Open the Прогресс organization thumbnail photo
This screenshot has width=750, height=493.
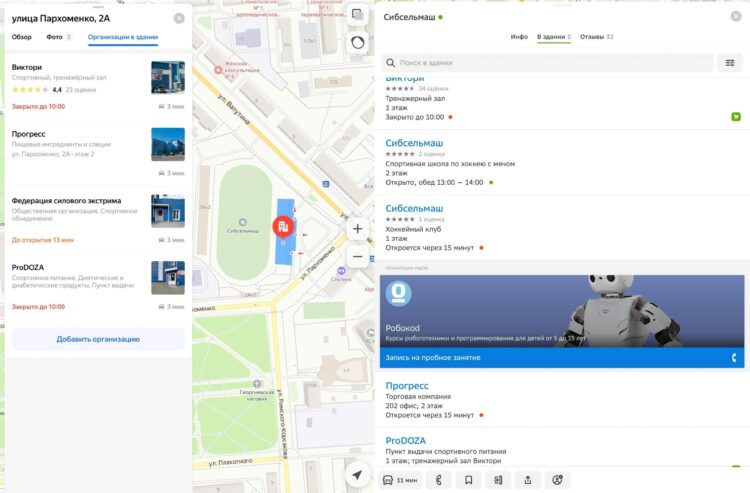[167, 144]
